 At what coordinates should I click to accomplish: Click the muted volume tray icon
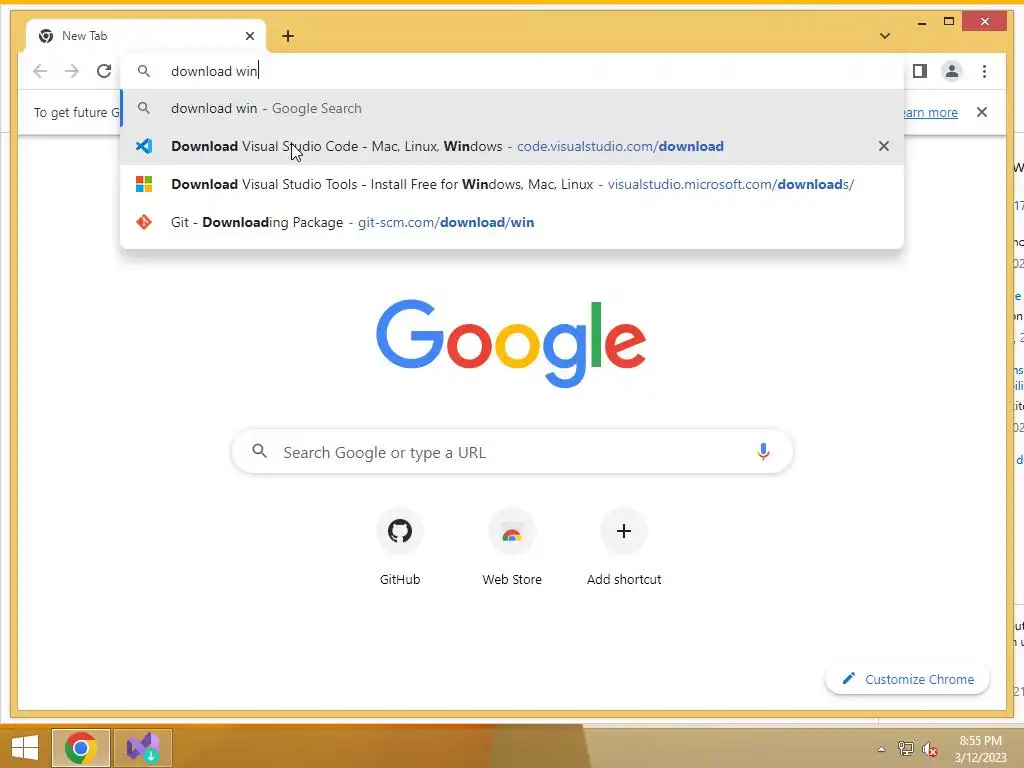[930, 749]
